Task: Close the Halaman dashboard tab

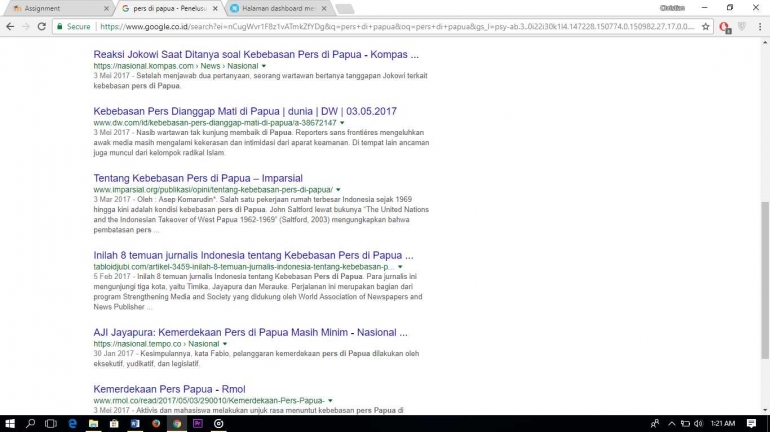Action: pos(324,8)
